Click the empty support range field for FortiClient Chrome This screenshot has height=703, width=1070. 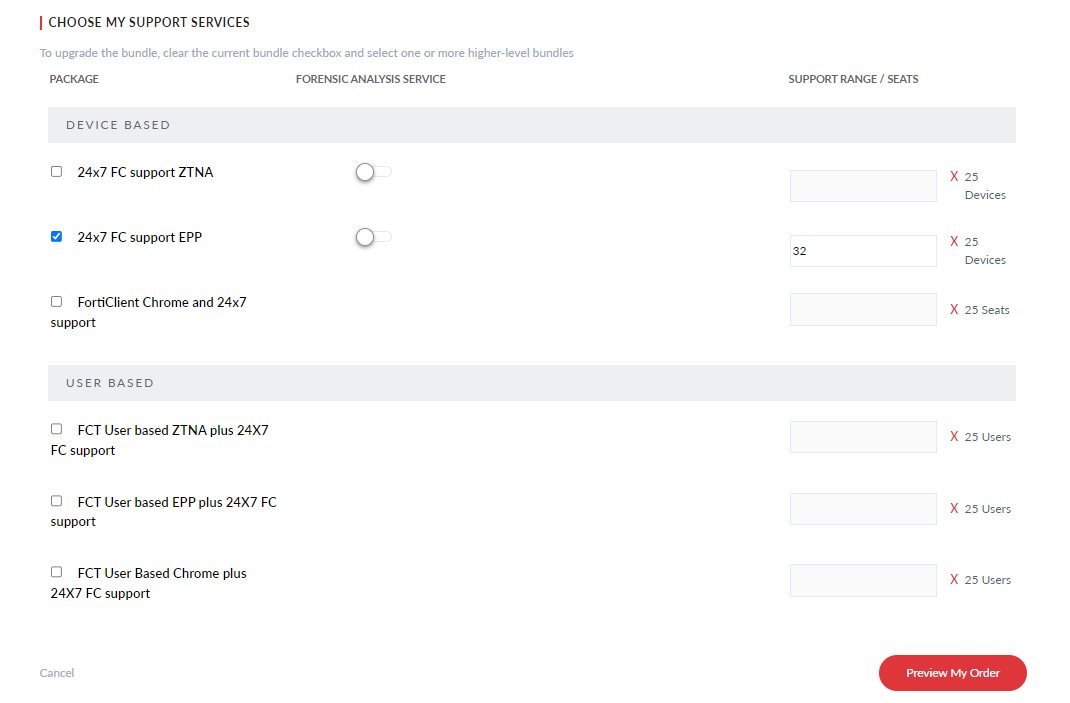pyautogui.click(x=862, y=309)
